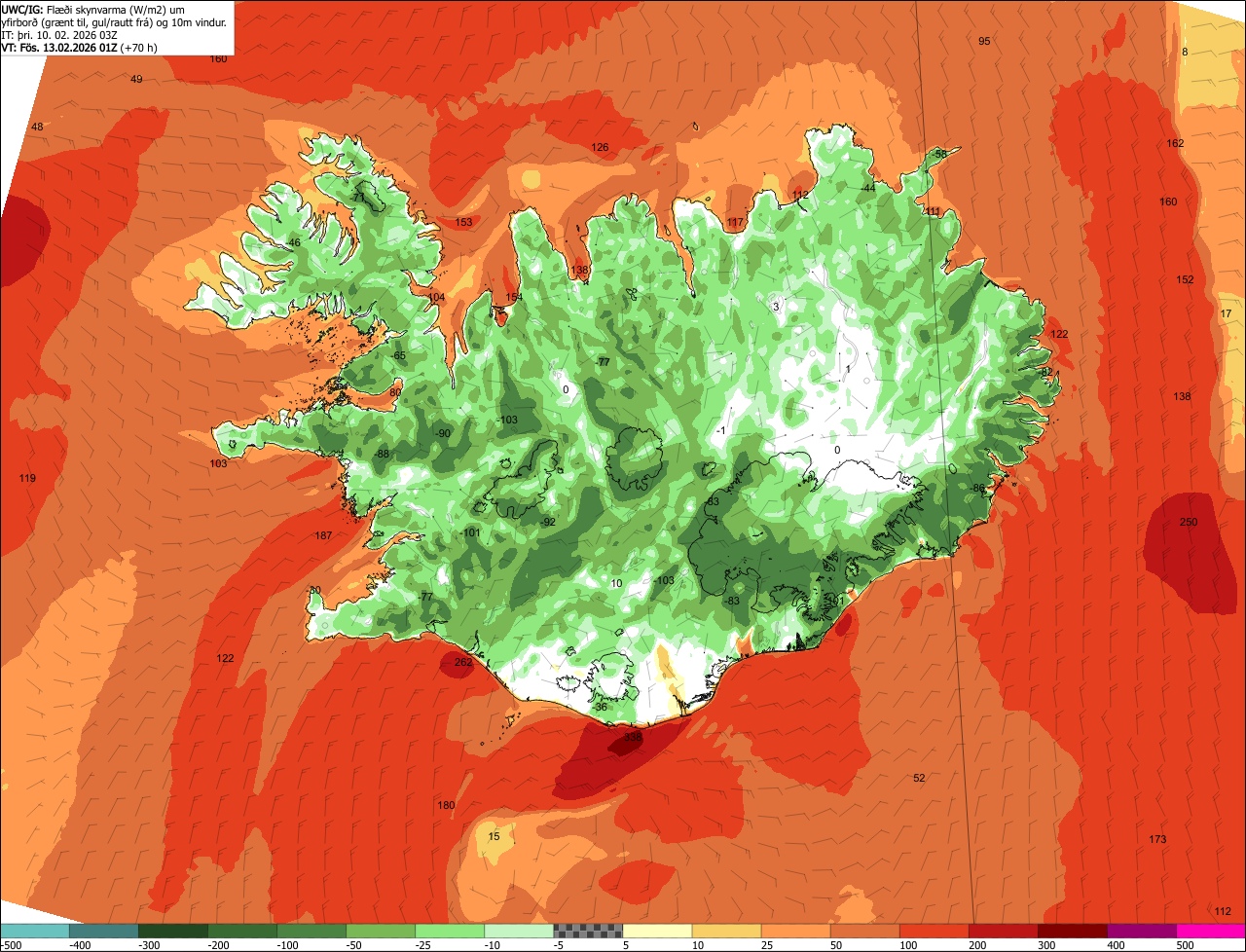Click the '200' label on the legend bar
Screen dimensions: 1246x952
click(976, 944)
